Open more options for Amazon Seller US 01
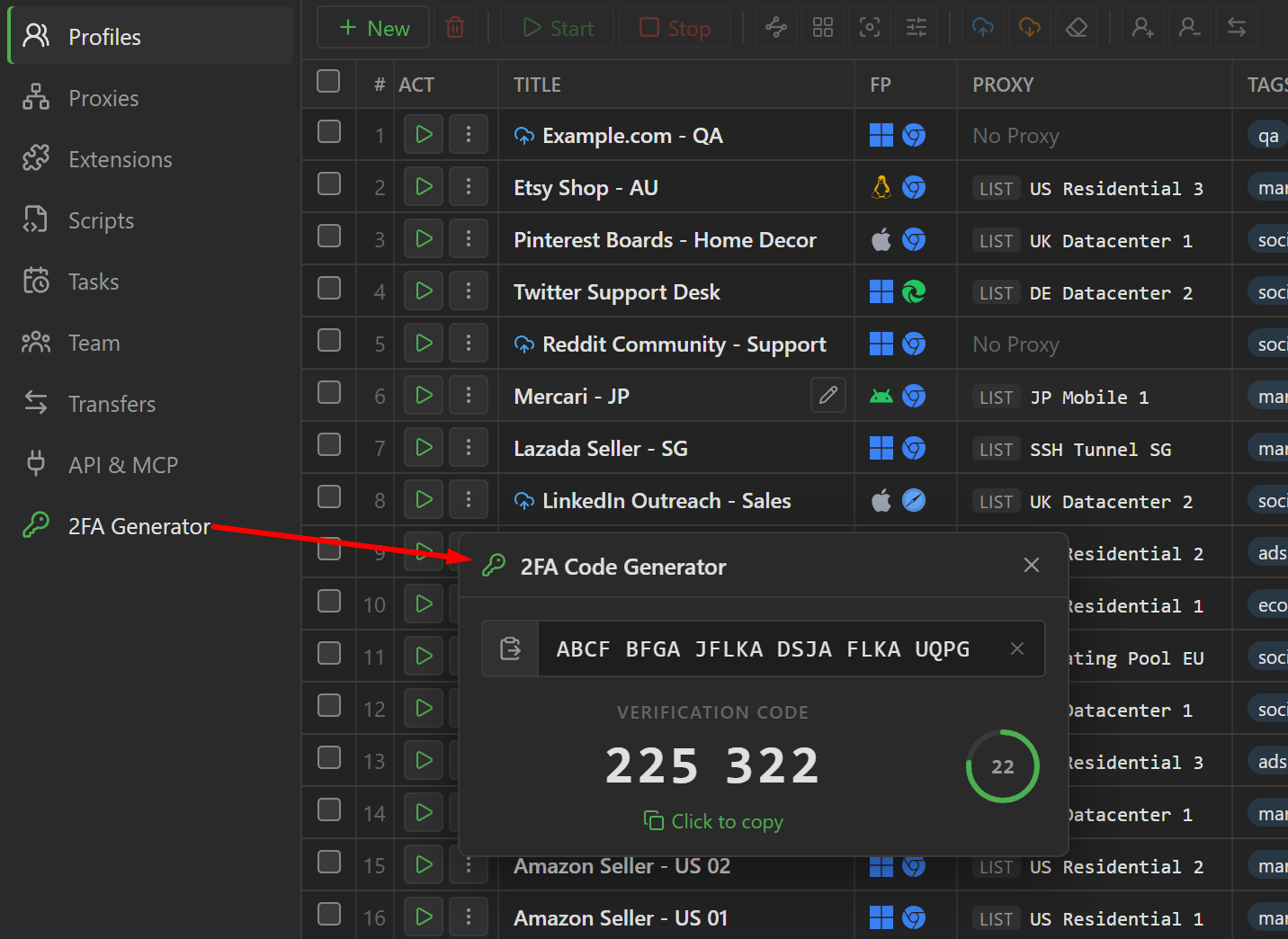Screen dimensions: 1288x939 click(x=469, y=917)
